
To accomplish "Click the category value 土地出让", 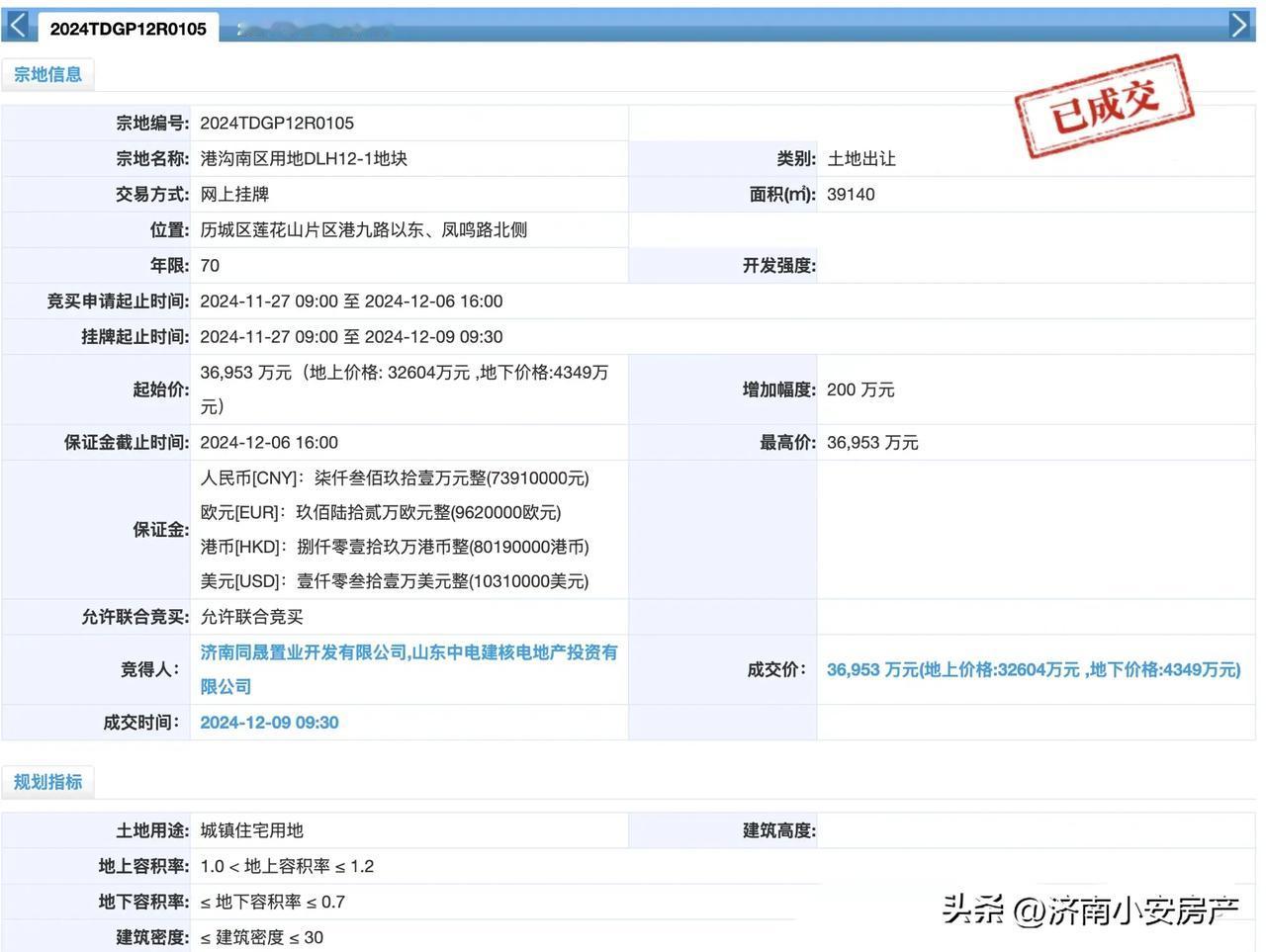I will point(861,158).
